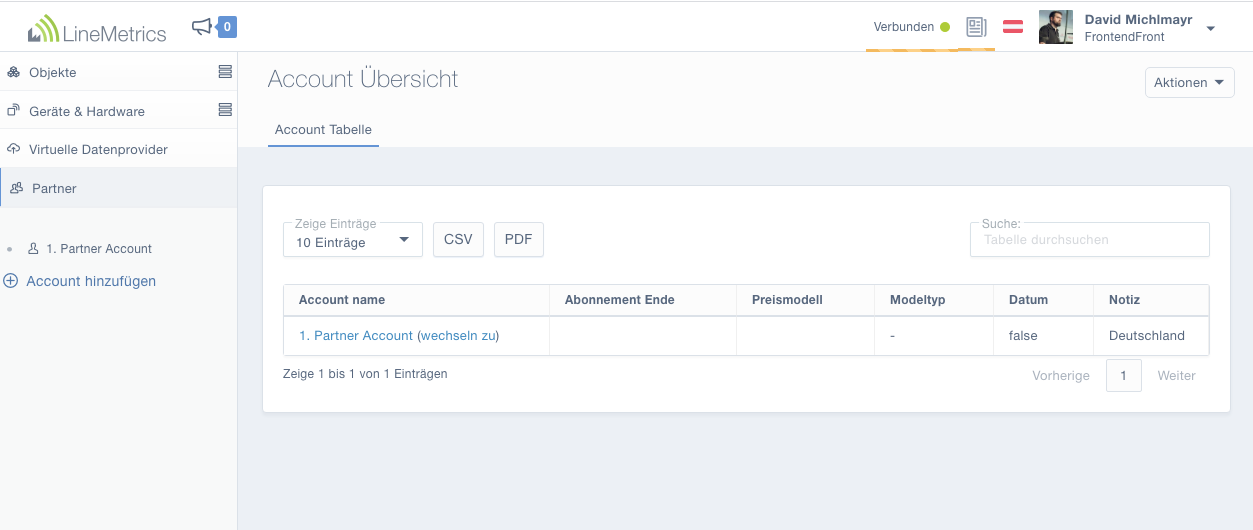Screen dimensions: 1253x530
Task: Click David Michlmayr's profile avatar
Action: pyautogui.click(x=1056, y=27)
